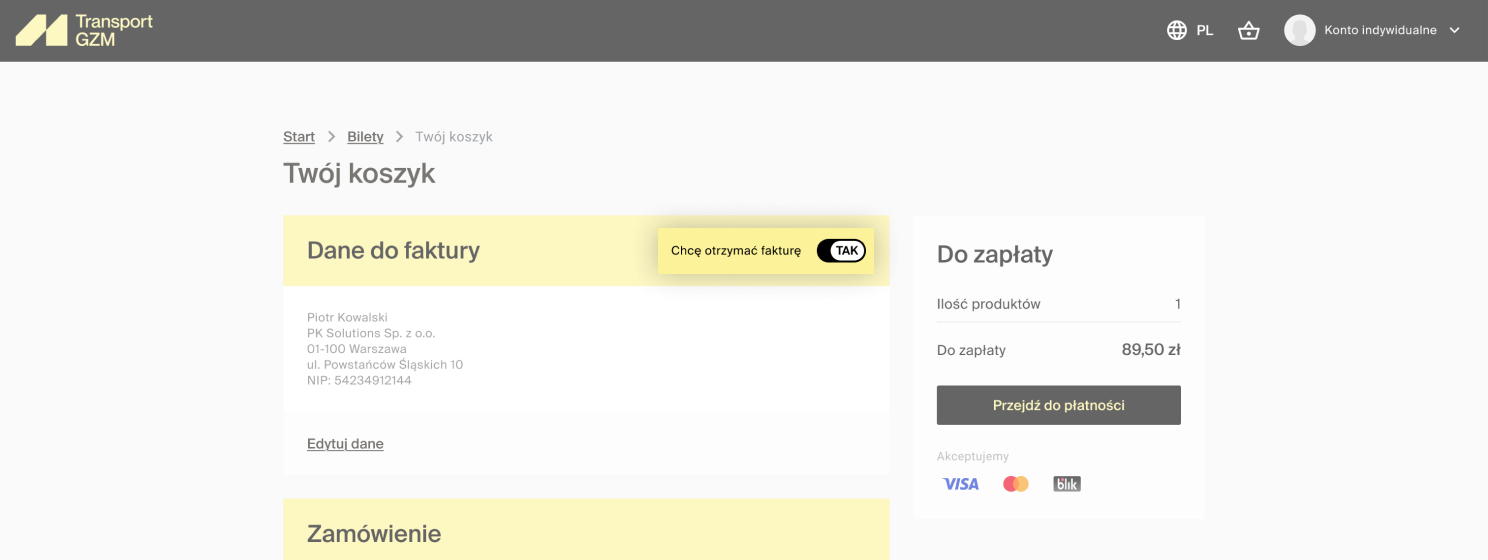
Task: Navigate to the Bilety breadcrumb
Action: tap(365, 136)
